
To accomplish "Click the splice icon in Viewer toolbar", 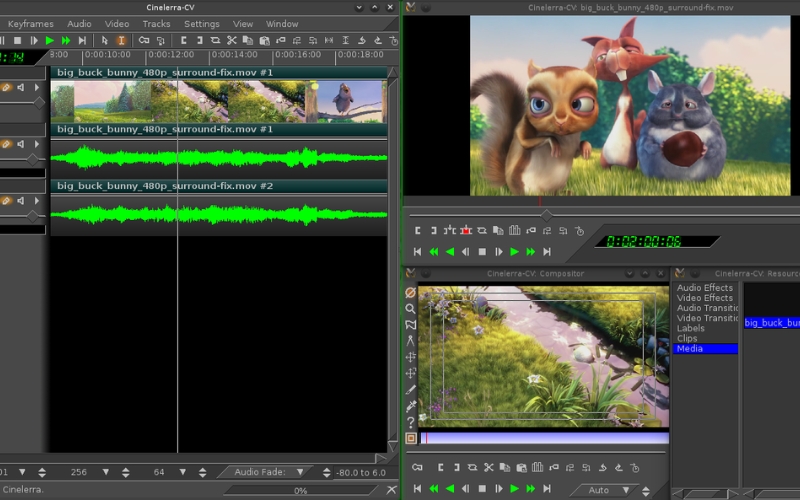I will [449, 231].
